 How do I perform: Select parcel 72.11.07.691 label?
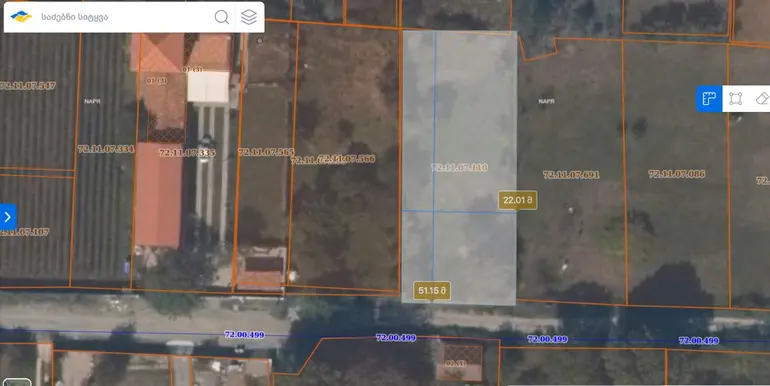pyautogui.click(x=571, y=174)
